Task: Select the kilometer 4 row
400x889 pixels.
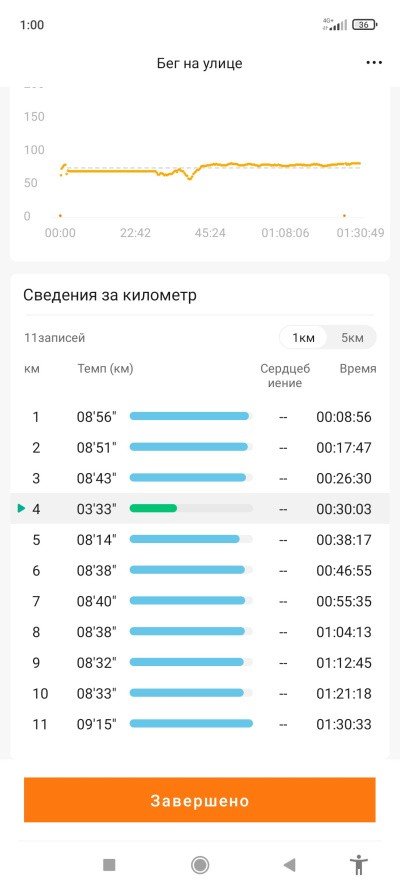Action: [199, 509]
